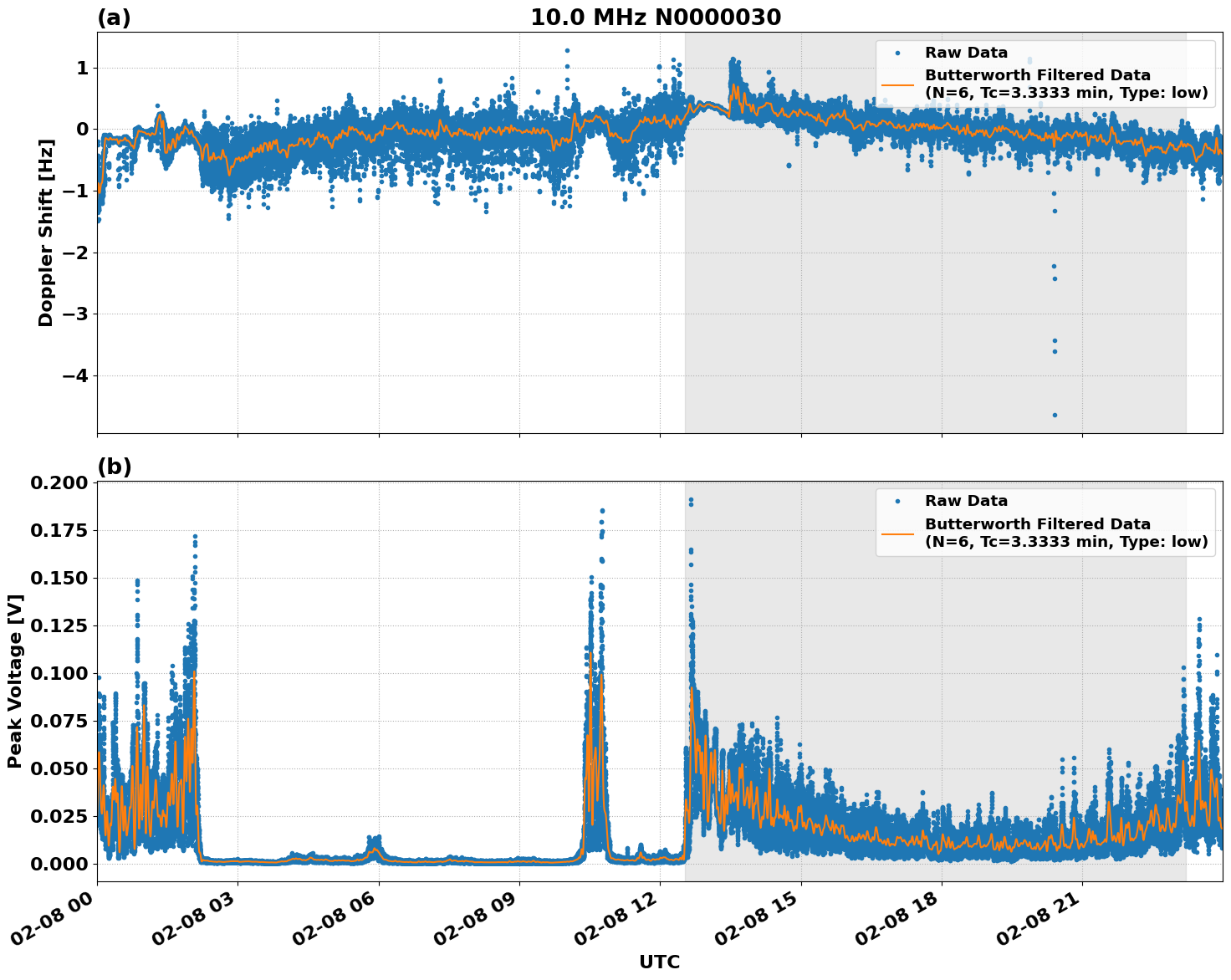Click the highest Doppler point above 1 Hz

coord(569,49)
